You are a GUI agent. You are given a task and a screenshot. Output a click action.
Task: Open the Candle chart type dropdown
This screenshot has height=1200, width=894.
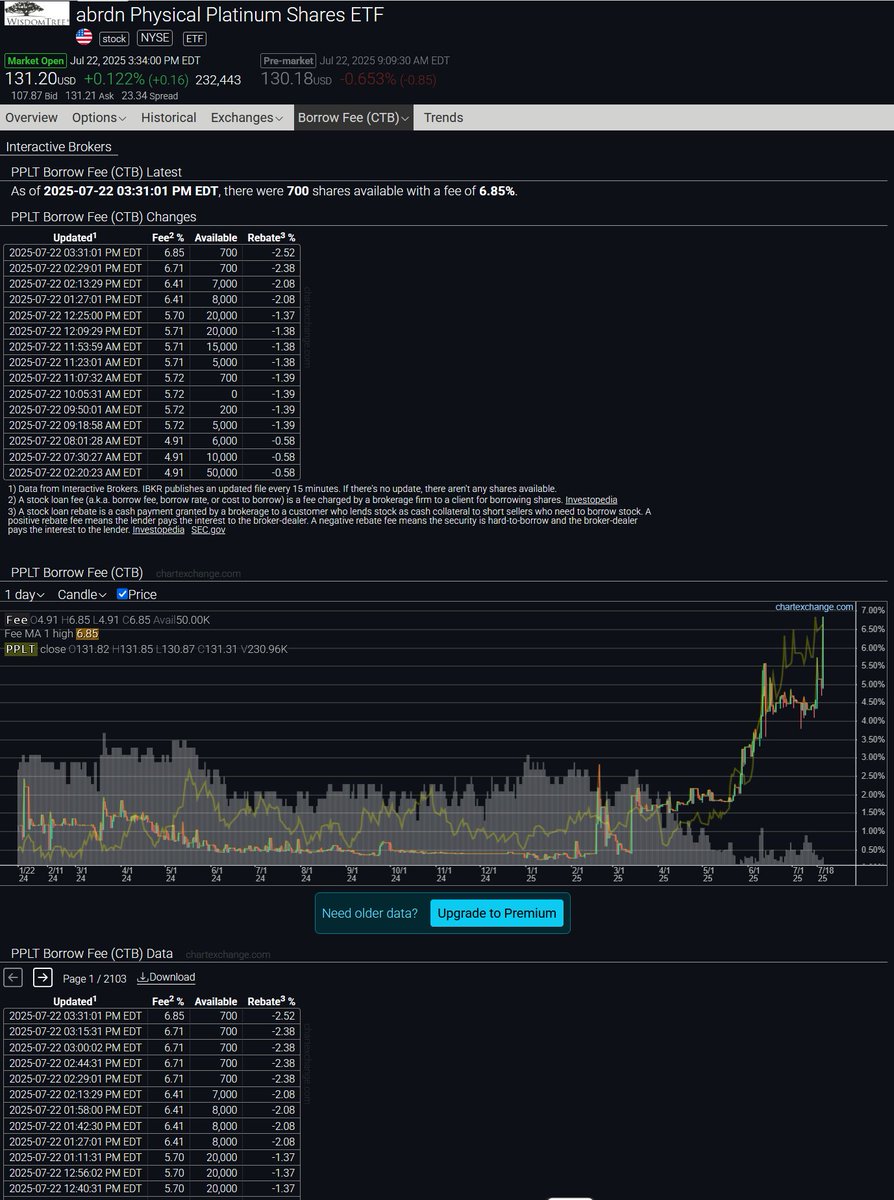82,594
